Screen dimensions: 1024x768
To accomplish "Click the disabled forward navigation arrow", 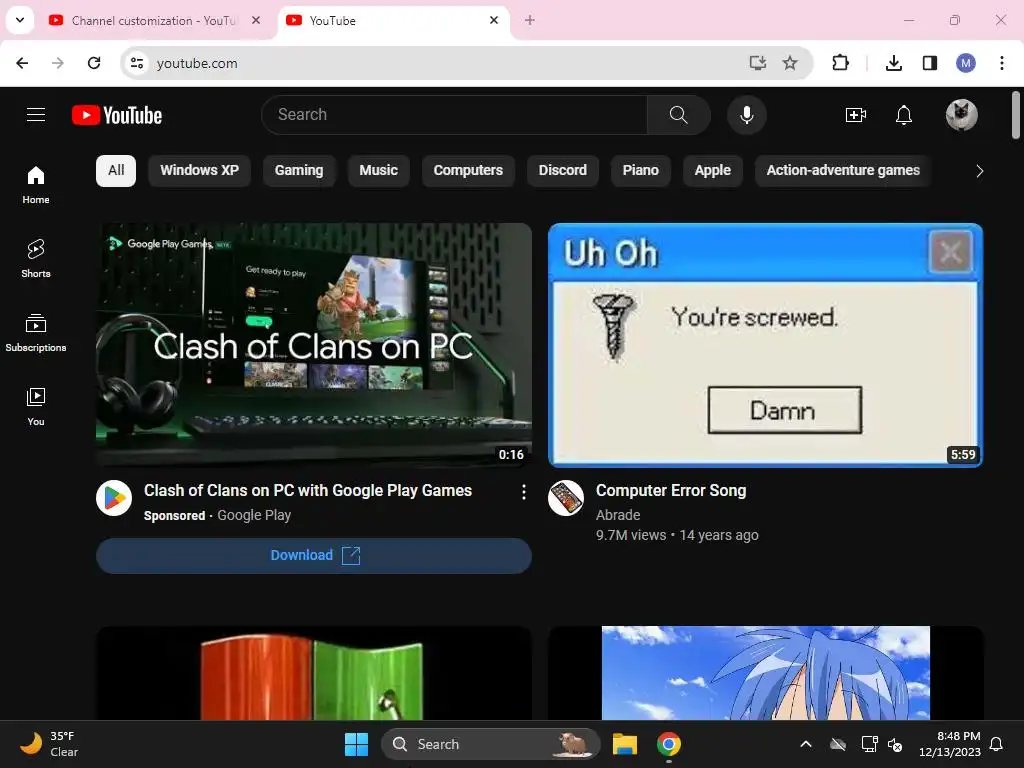I will pos(58,63).
